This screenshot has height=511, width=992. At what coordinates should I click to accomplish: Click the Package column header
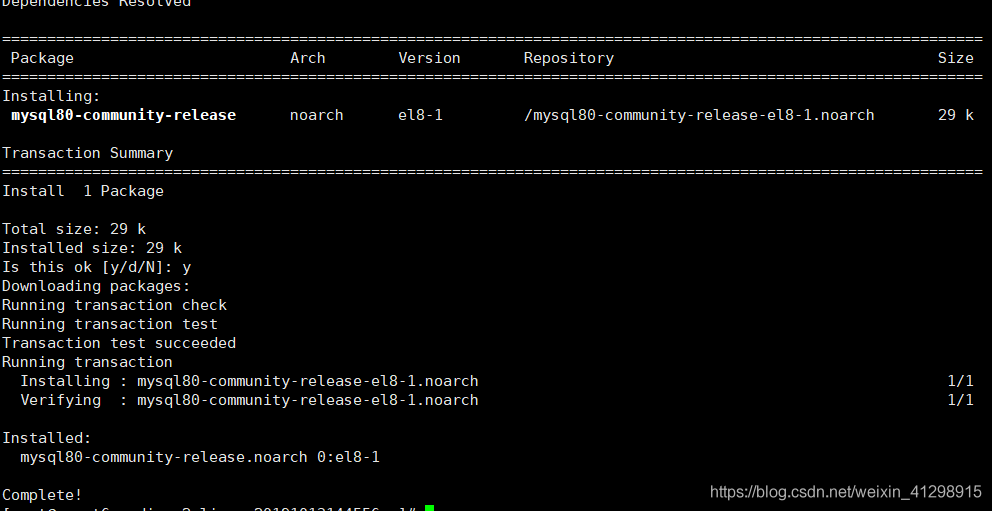42,58
